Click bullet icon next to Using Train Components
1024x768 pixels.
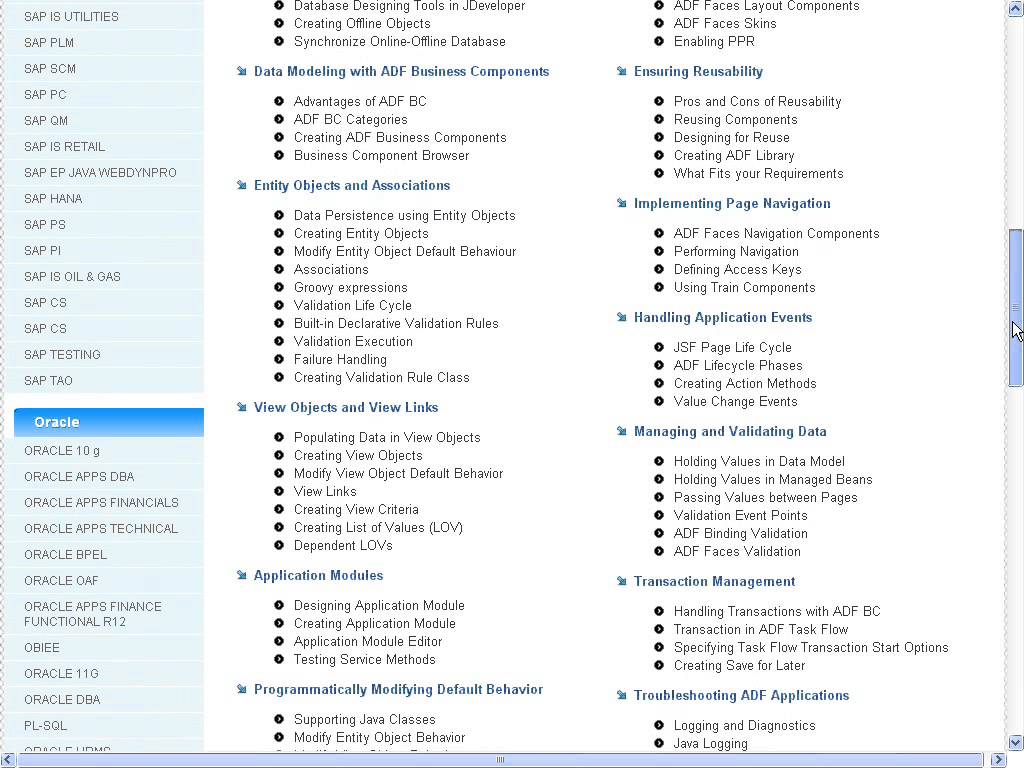coord(659,287)
